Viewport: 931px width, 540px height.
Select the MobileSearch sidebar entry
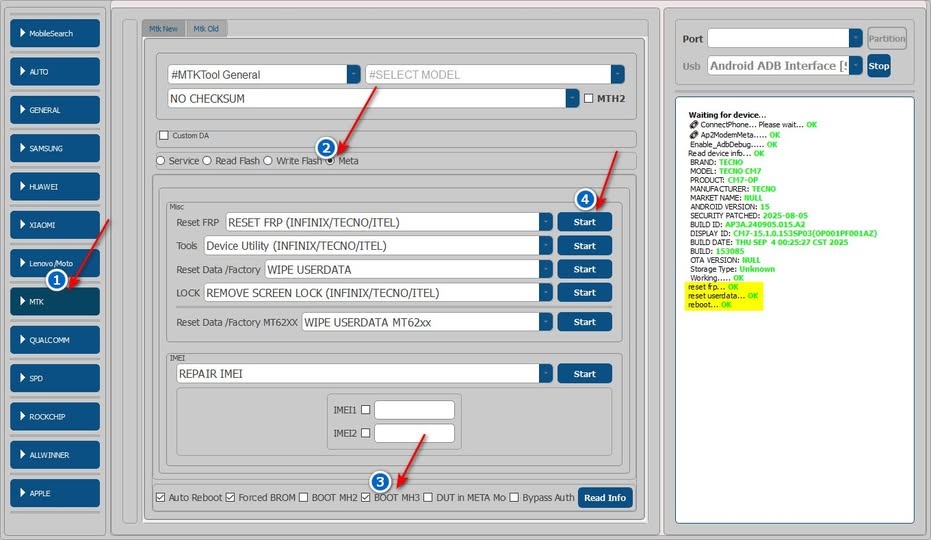[x=56, y=33]
